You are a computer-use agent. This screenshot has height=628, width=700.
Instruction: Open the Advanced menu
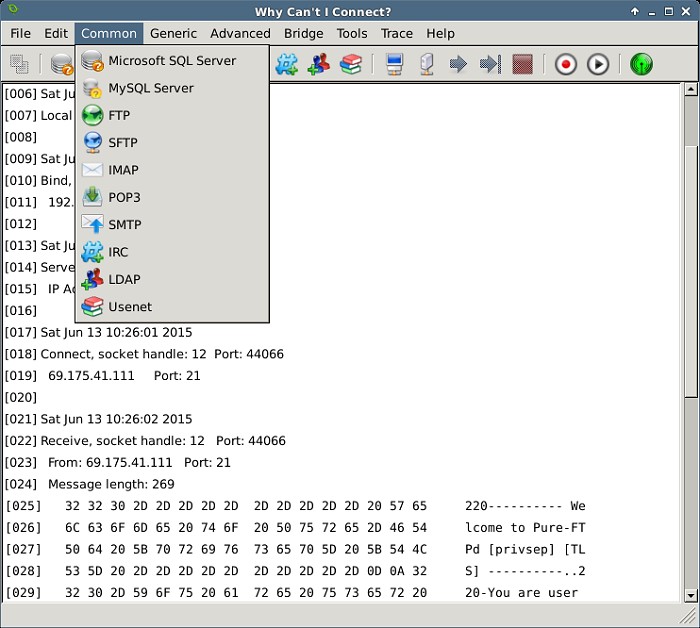click(240, 33)
